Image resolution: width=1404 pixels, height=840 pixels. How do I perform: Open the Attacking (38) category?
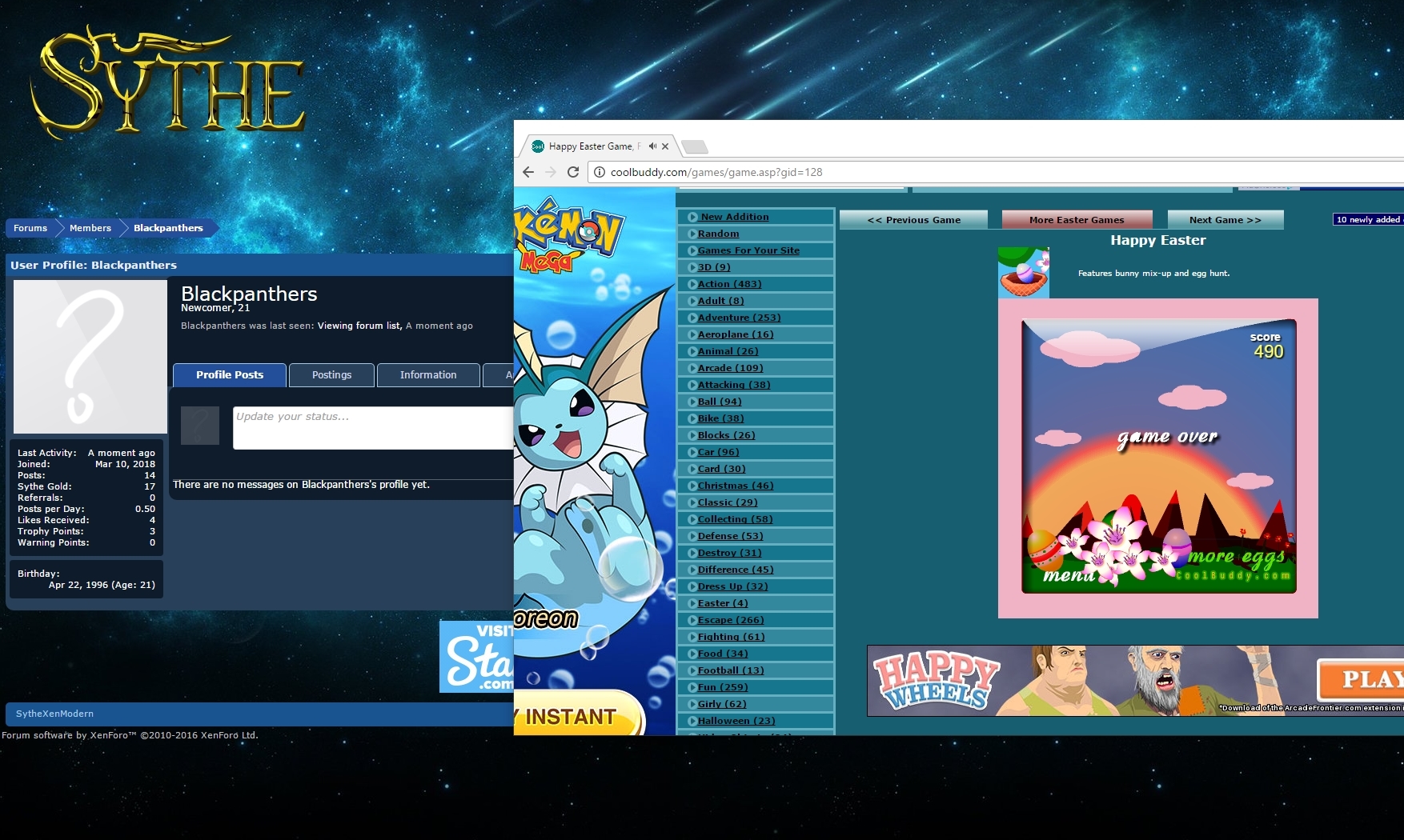pyautogui.click(x=734, y=385)
